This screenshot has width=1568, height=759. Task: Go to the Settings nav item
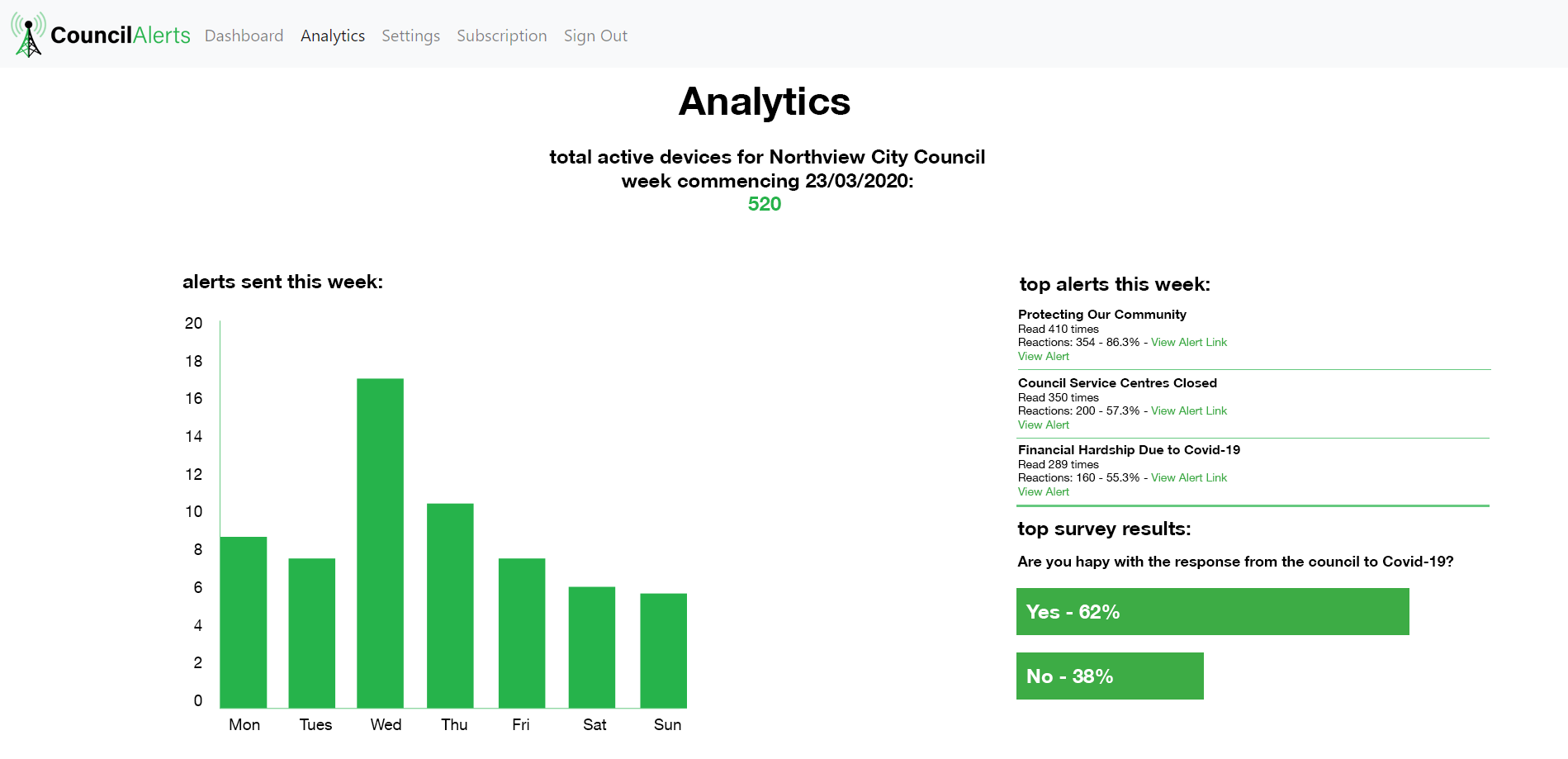(410, 36)
